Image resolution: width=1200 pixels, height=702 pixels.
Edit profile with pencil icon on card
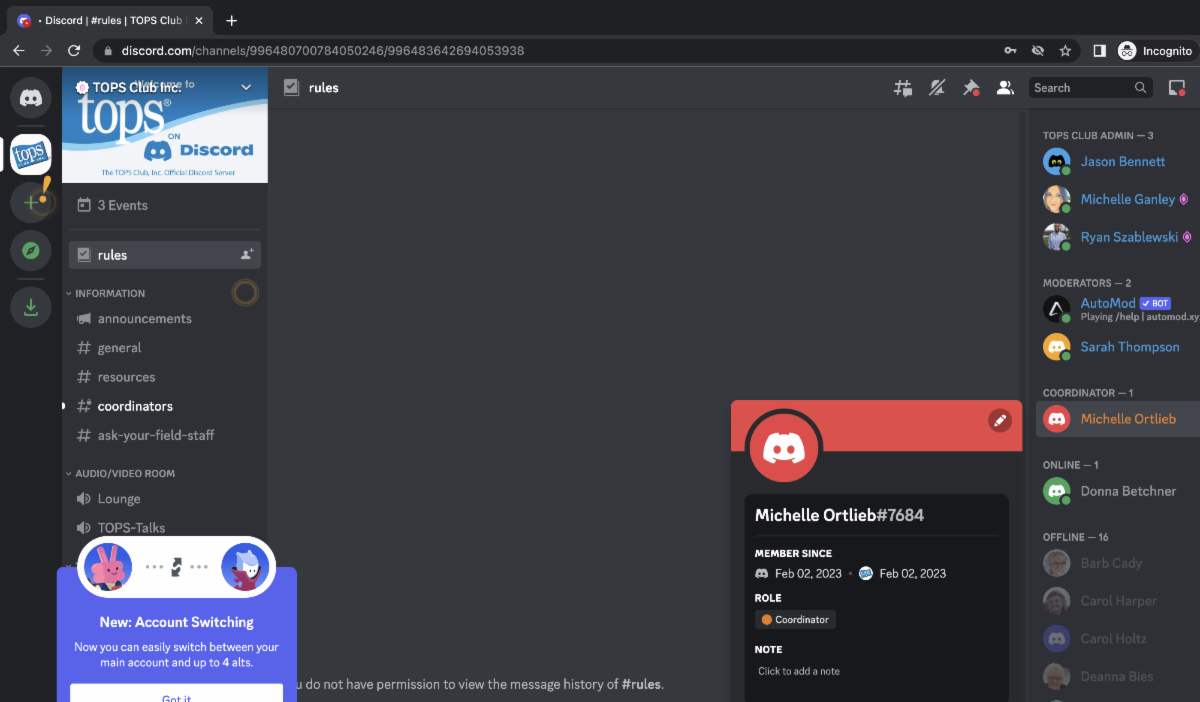[1000, 421]
